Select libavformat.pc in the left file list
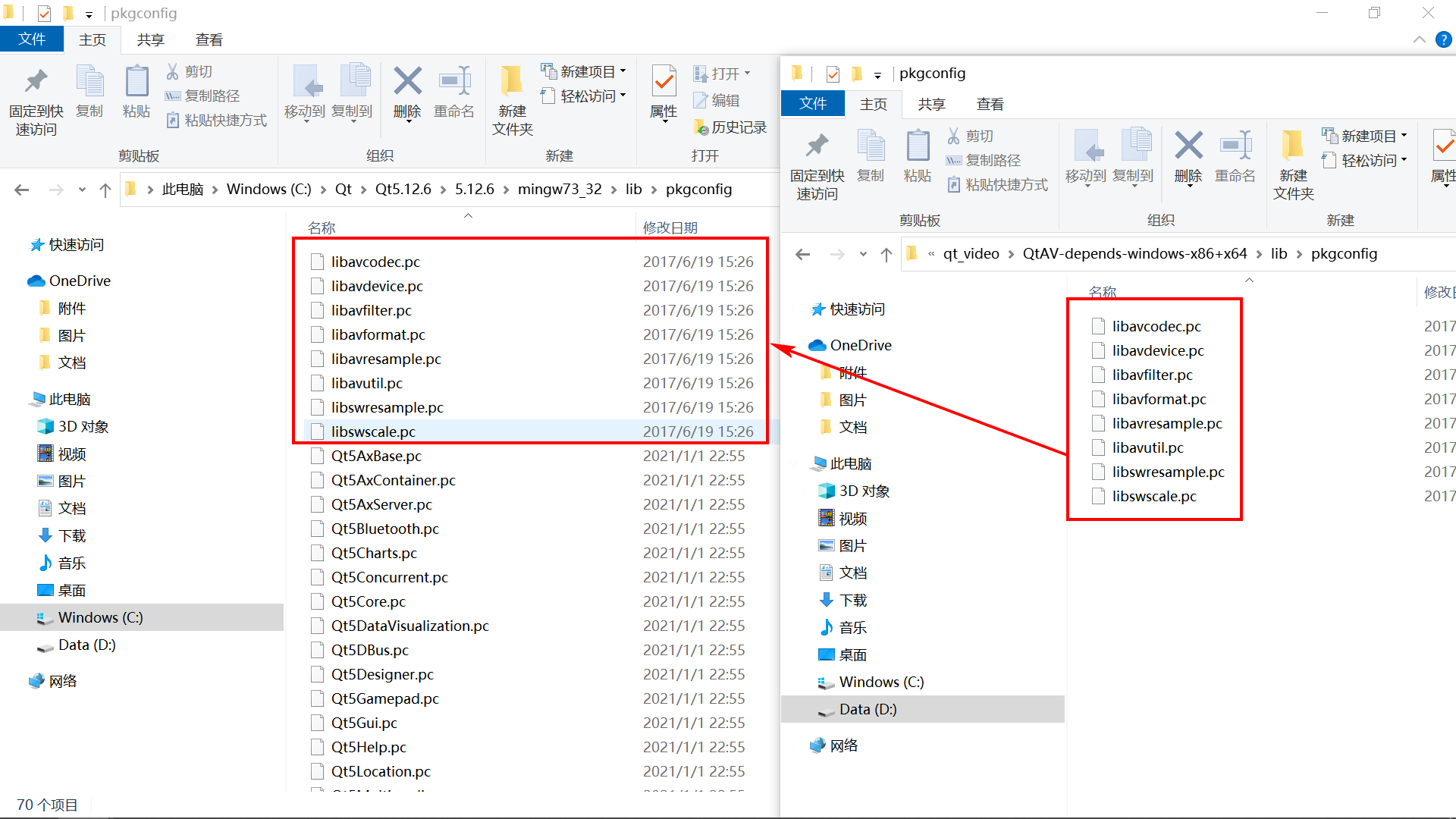 pos(378,334)
